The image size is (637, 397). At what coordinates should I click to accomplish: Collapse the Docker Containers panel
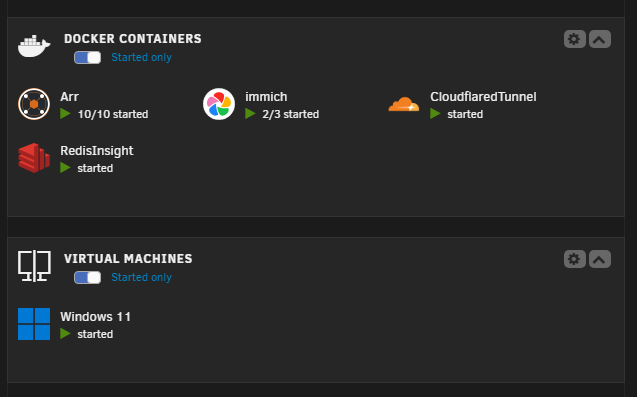point(600,39)
